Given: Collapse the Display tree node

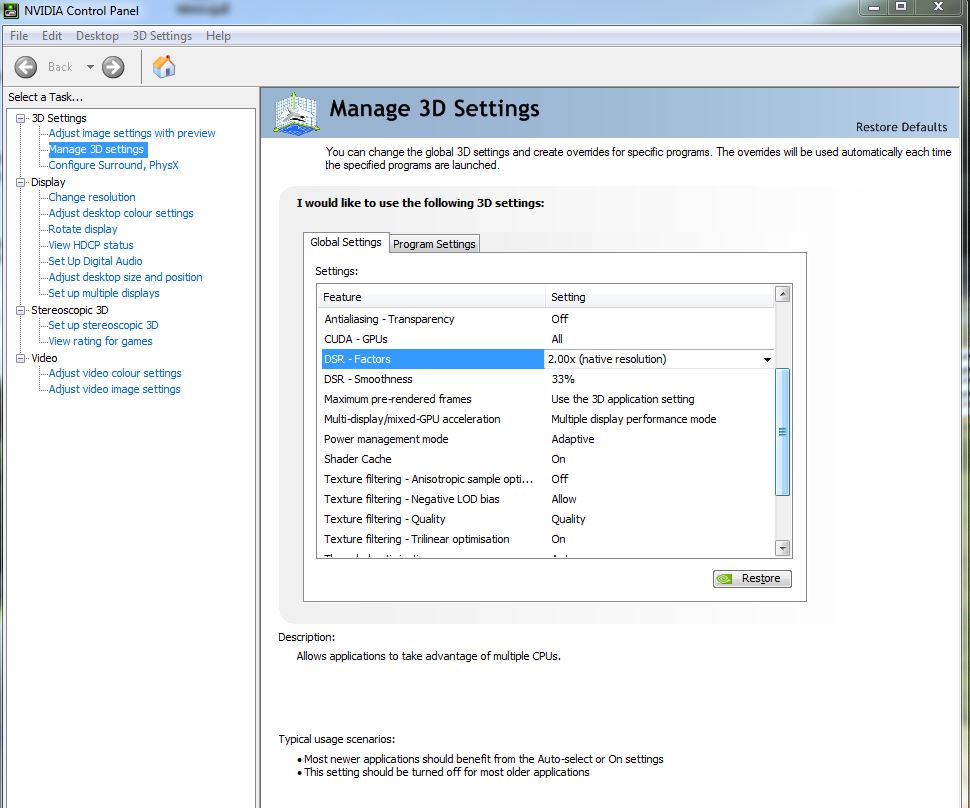Looking at the screenshot, I should pyautogui.click(x=20, y=183).
